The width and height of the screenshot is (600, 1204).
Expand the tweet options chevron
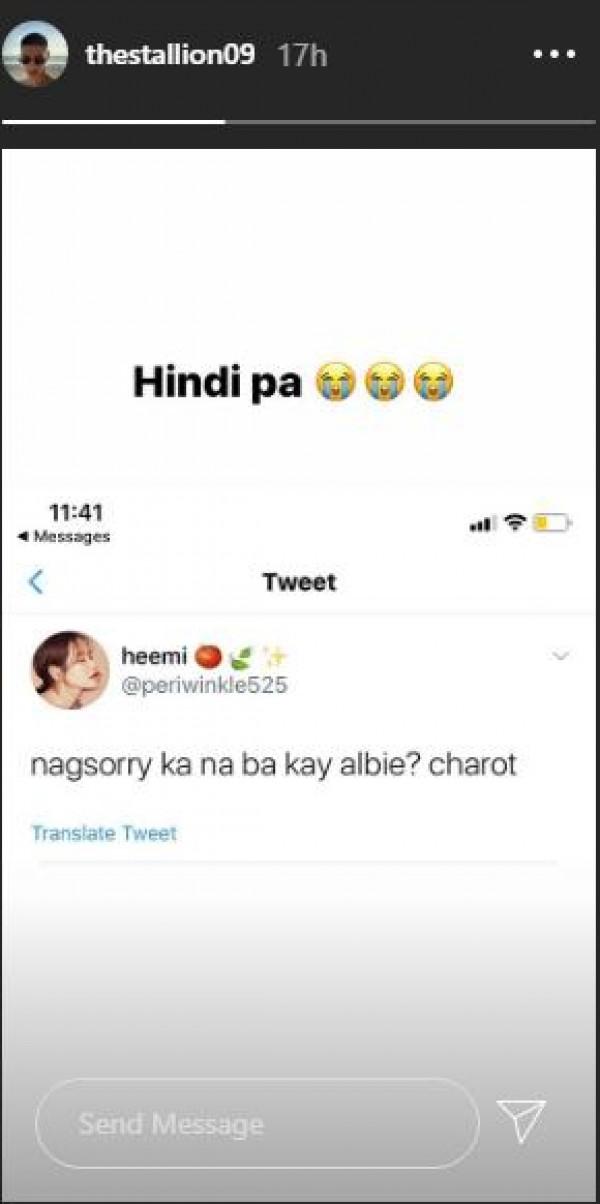560,656
